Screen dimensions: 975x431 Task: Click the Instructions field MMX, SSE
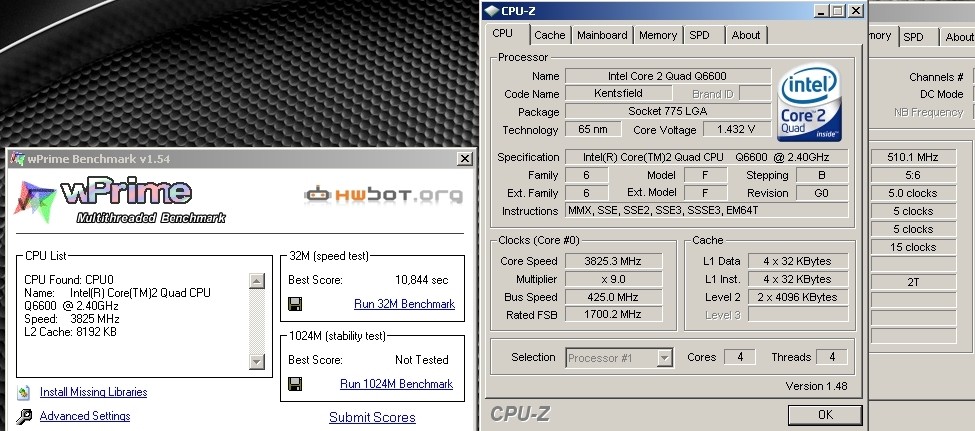[x=706, y=210]
